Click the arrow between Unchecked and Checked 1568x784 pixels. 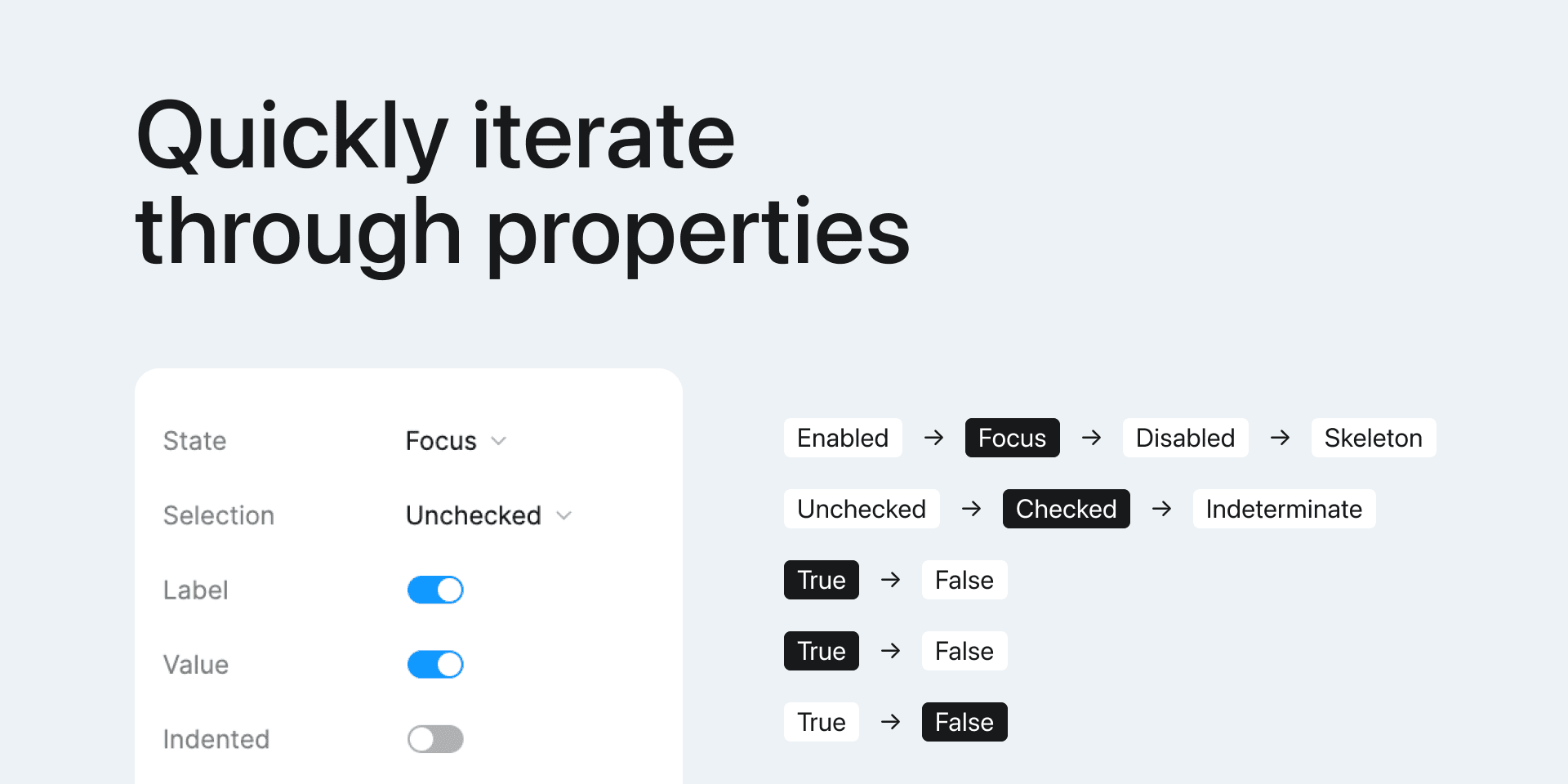click(972, 509)
